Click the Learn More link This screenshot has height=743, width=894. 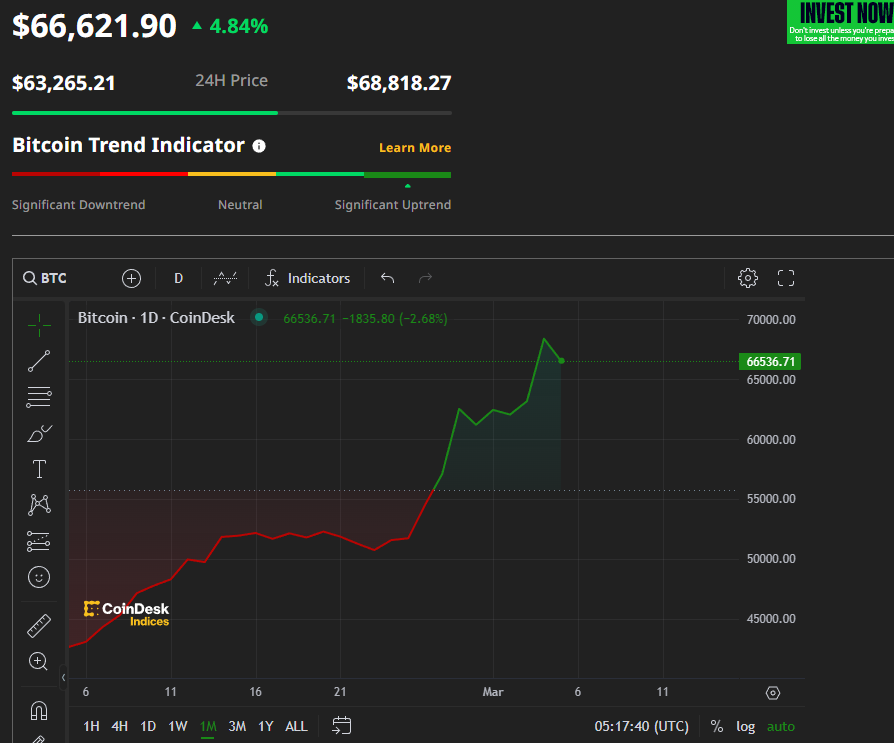click(x=415, y=147)
